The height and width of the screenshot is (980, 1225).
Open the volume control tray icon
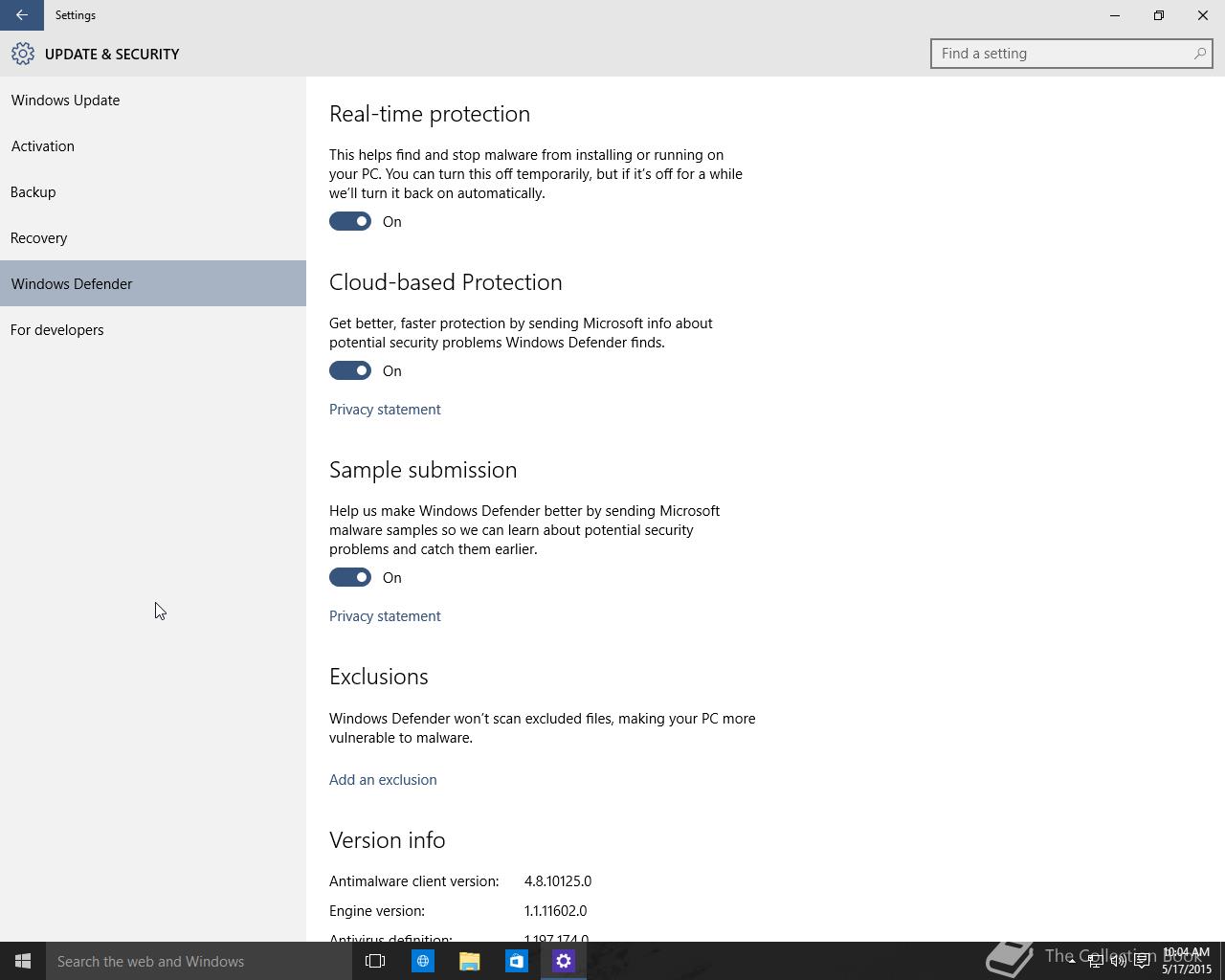pos(1118,962)
